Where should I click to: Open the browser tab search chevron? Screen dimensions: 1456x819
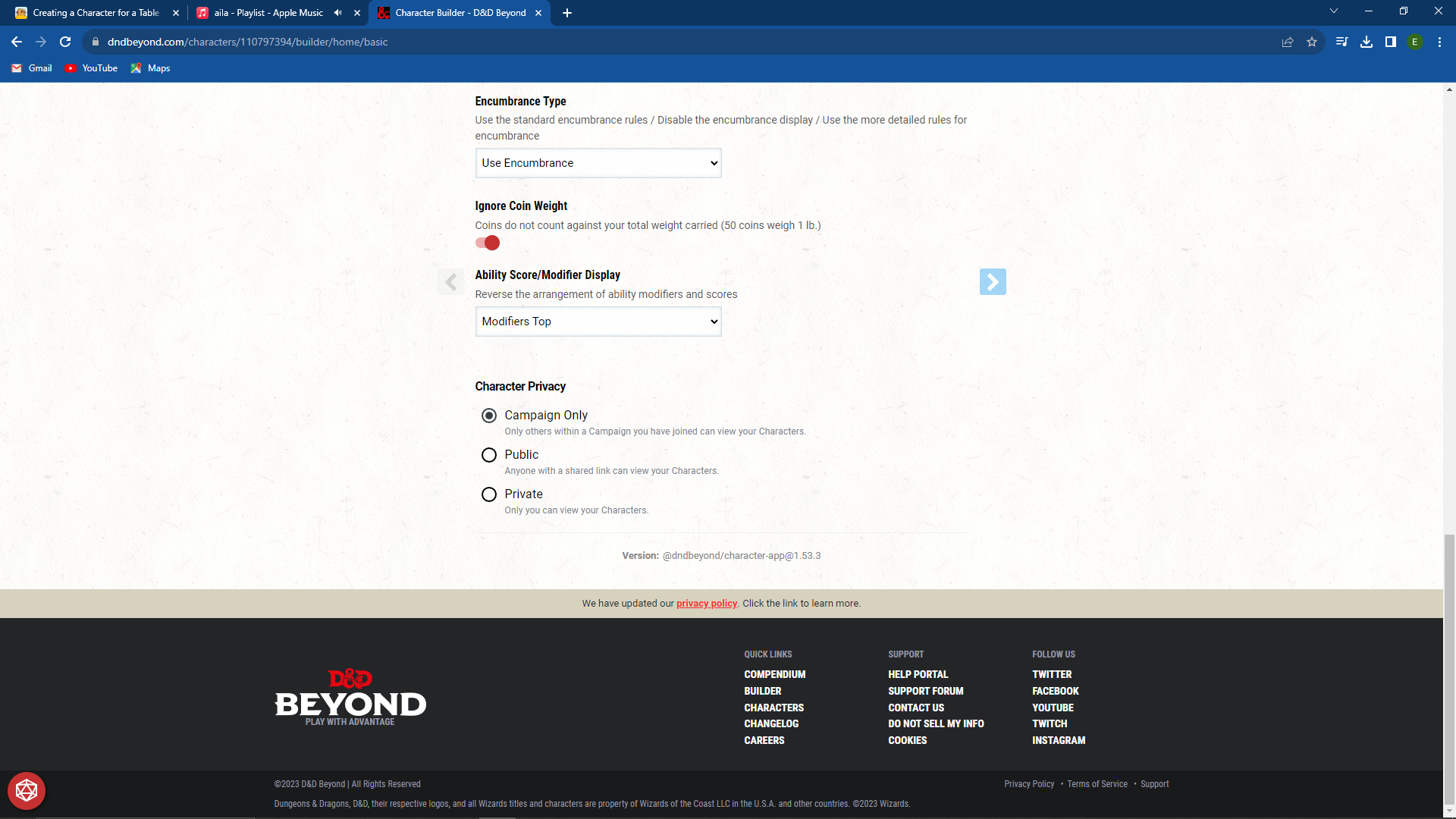(x=1333, y=11)
